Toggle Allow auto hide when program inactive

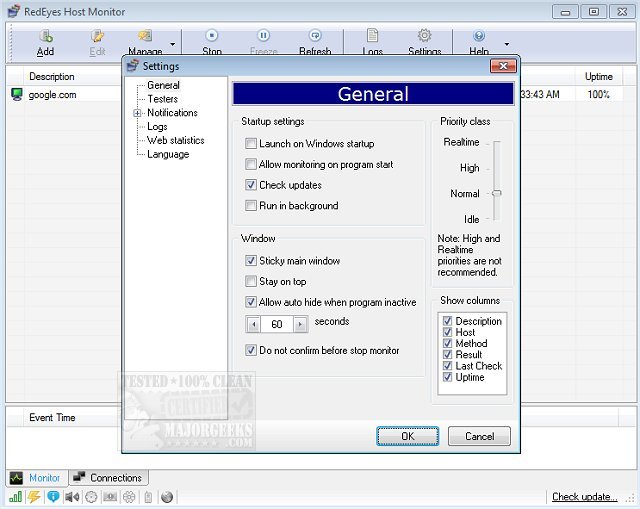pos(251,302)
